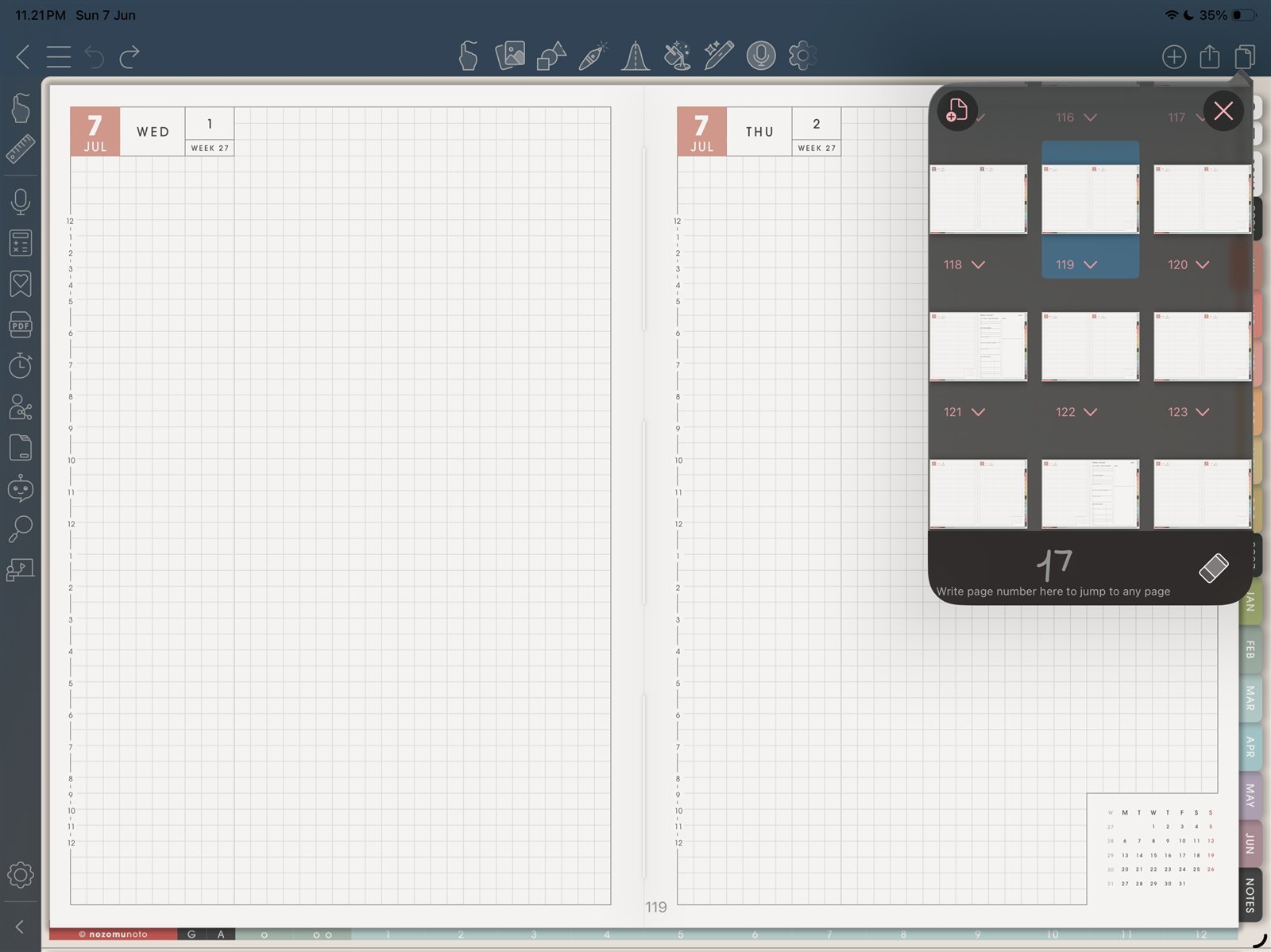Screen dimensions: 1271x952
Task: Expand options for page 118
Action: click(x=979, y=264)
